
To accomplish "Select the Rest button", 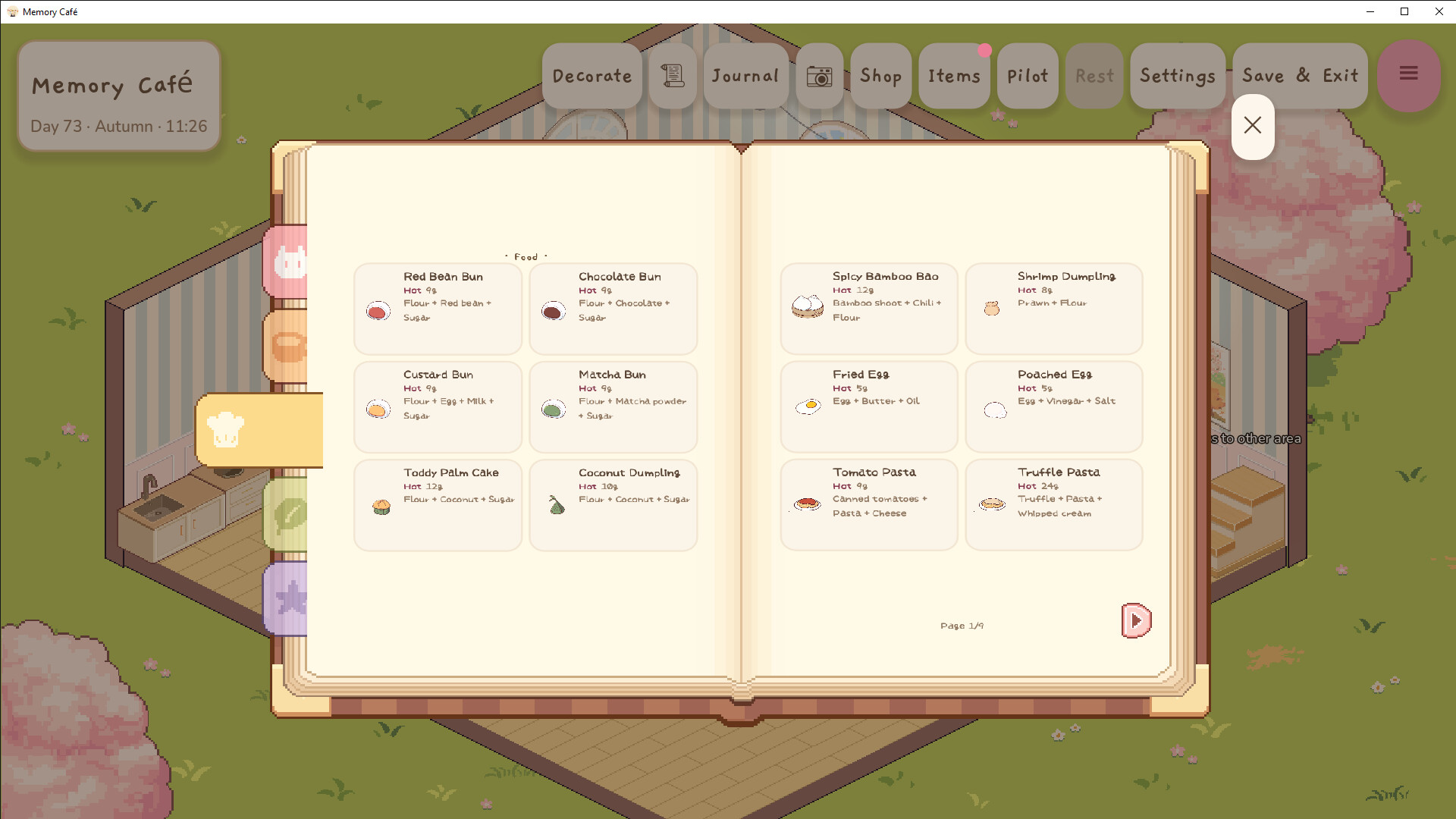I will point(1094,76).
